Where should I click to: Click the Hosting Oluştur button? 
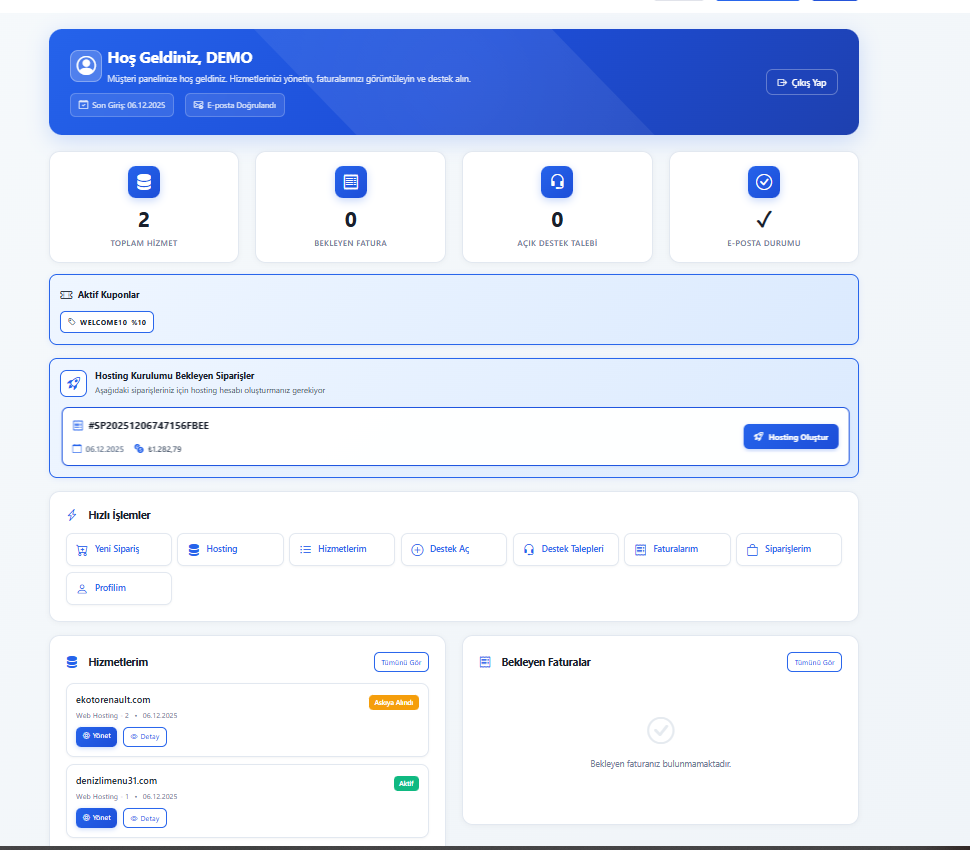791,437
